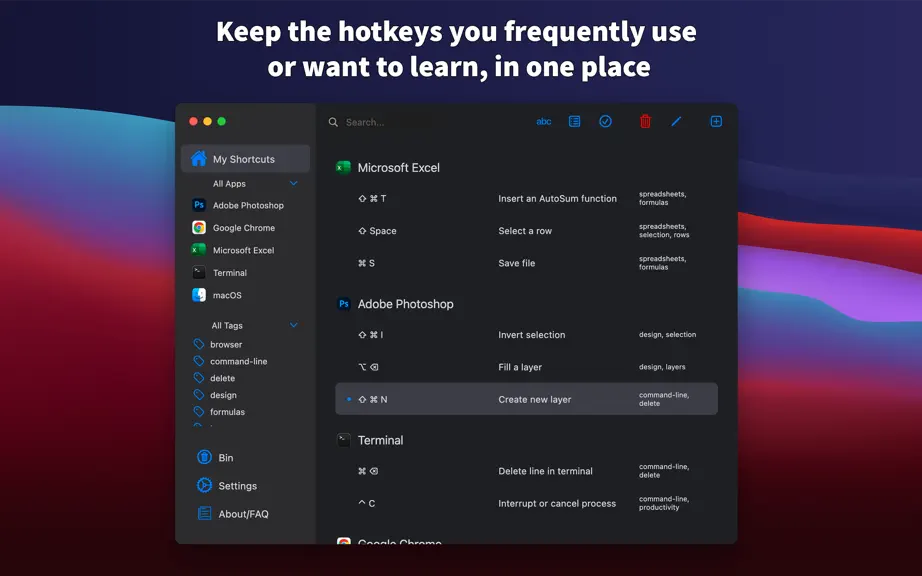This screenshot has width=922, height=576.
Task: Select the Create new layer shortcut
Action: click(526, 399)
